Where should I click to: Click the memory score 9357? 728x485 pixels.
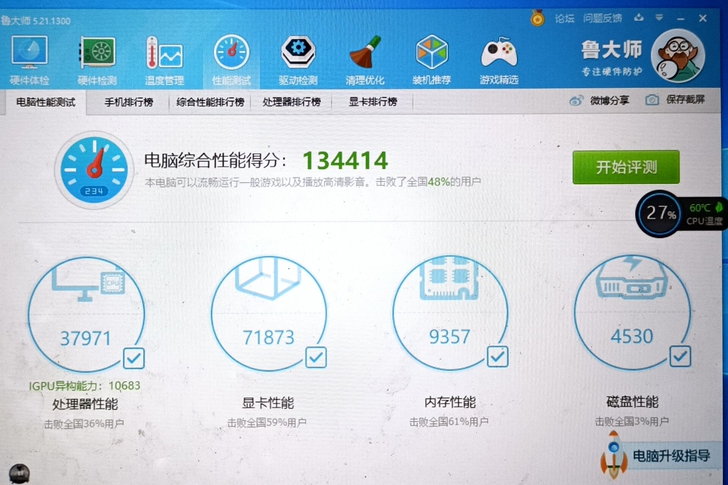pyautogui.click(x=449, y=336)
